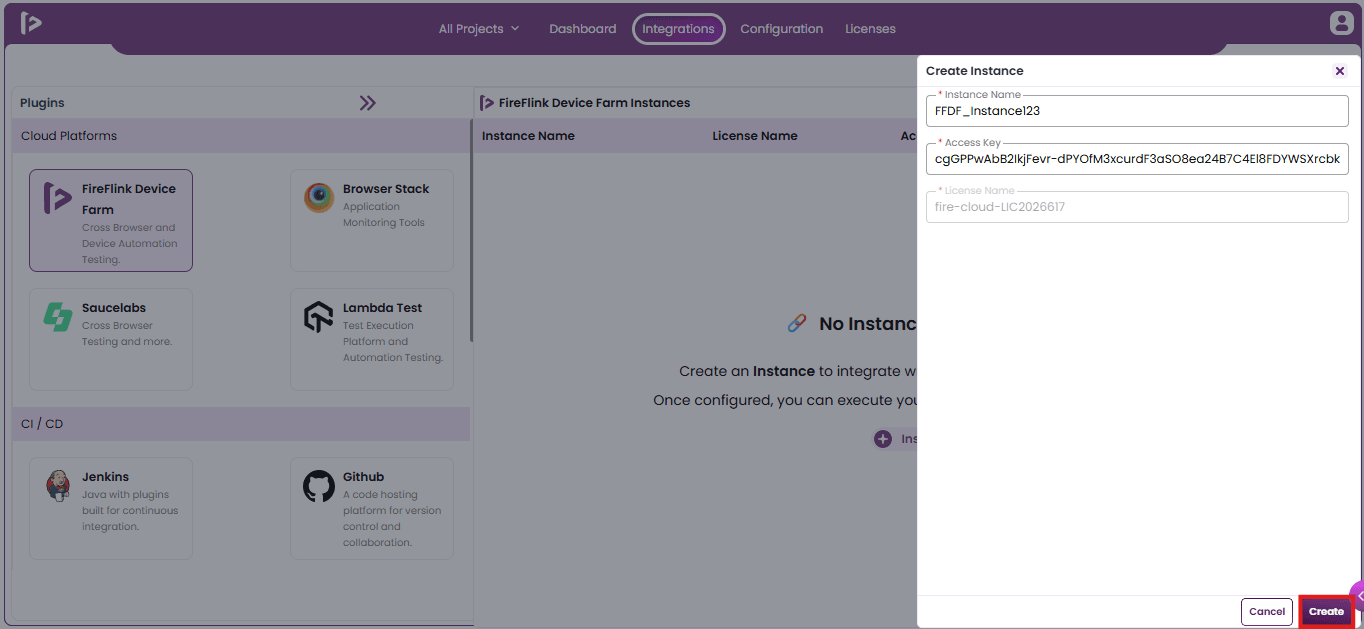Open the user profile avatar icon

coord(1340,23)
